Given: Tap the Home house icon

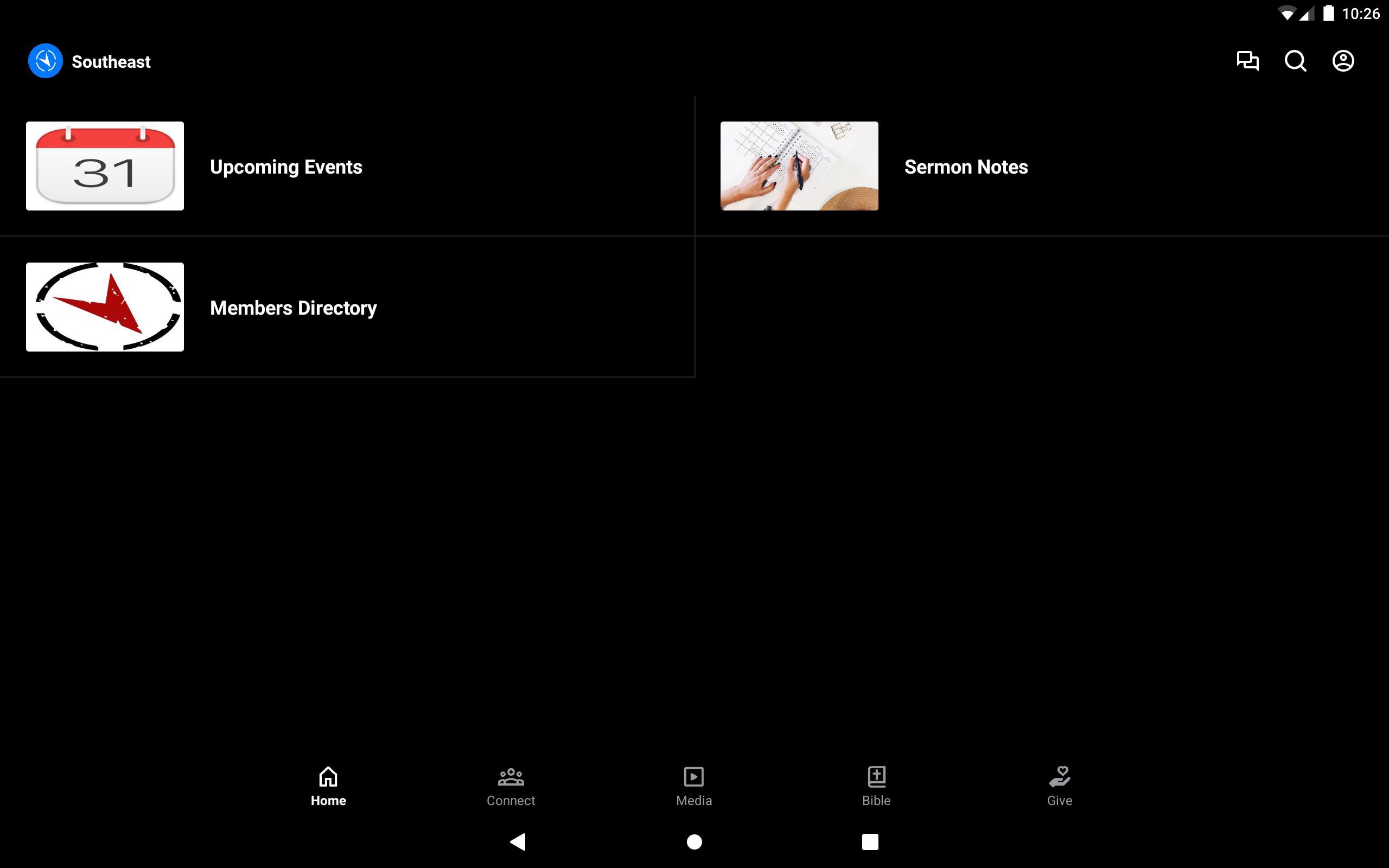Looking at the screenshot, I should (x=328, y=776).
